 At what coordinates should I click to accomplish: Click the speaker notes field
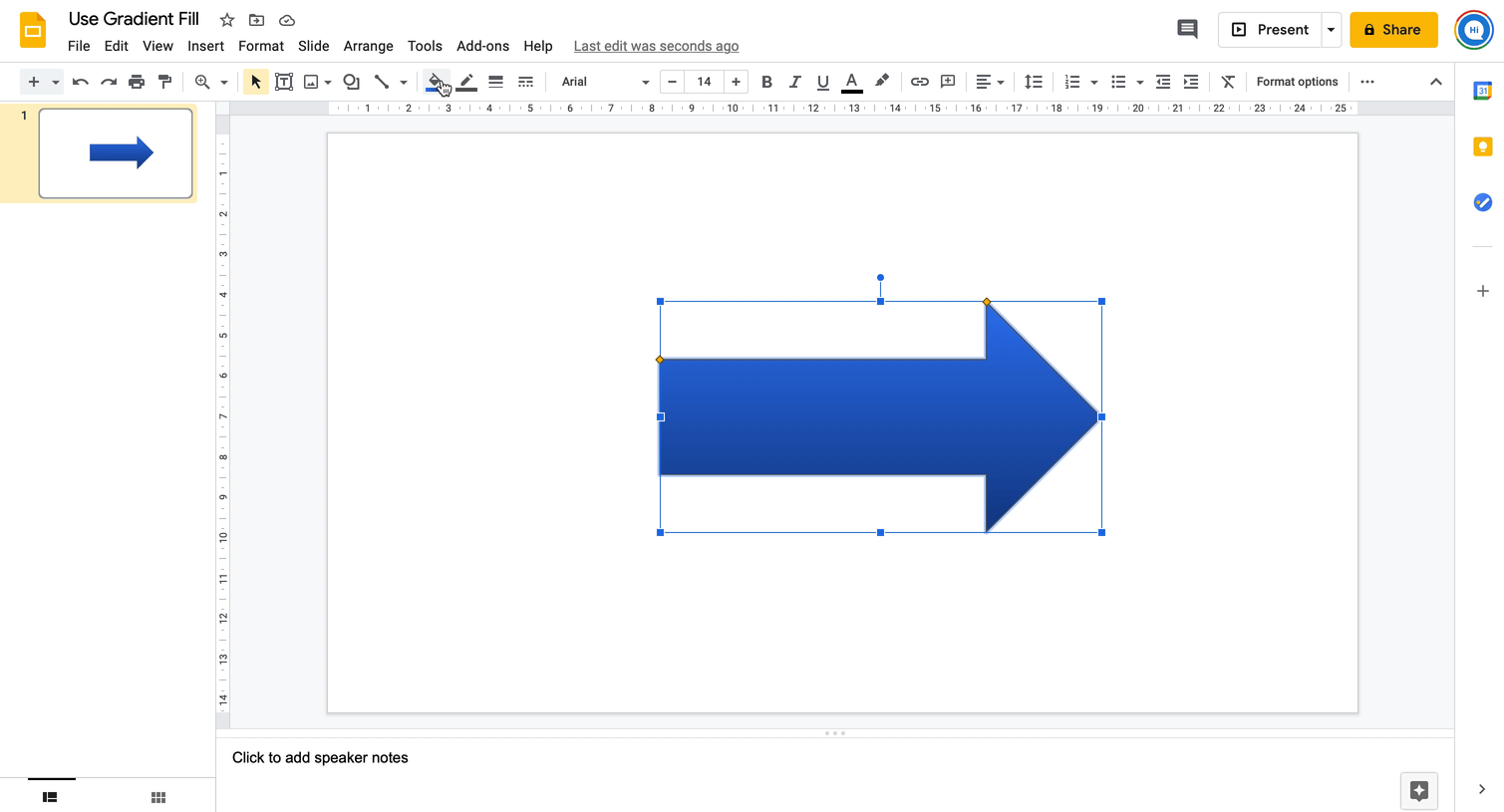click(835, 758)
